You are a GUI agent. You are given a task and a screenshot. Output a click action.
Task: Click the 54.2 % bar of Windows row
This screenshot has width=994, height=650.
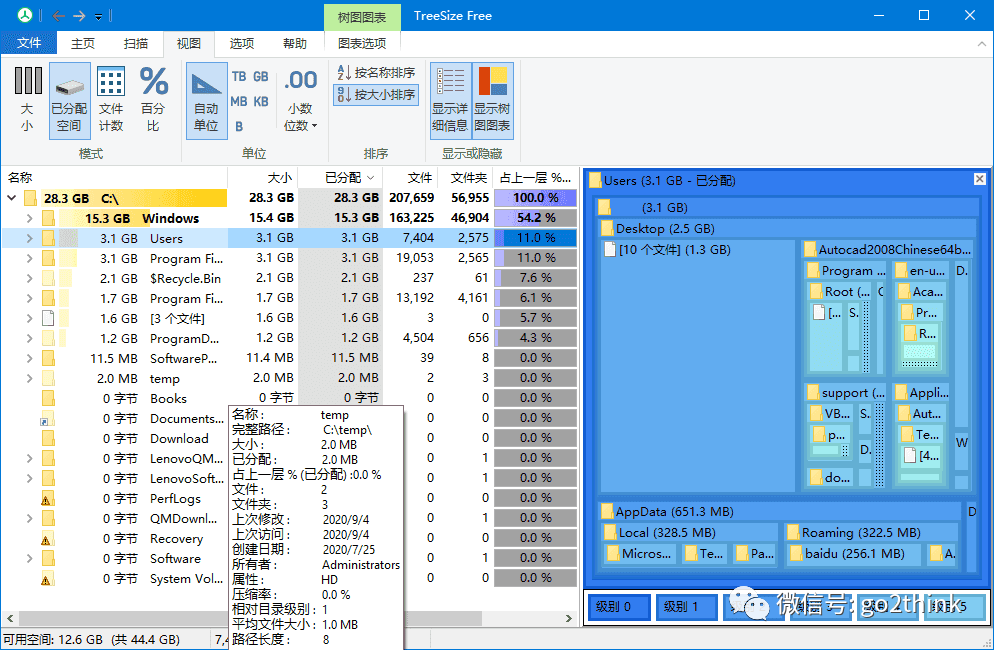point(536,218)
